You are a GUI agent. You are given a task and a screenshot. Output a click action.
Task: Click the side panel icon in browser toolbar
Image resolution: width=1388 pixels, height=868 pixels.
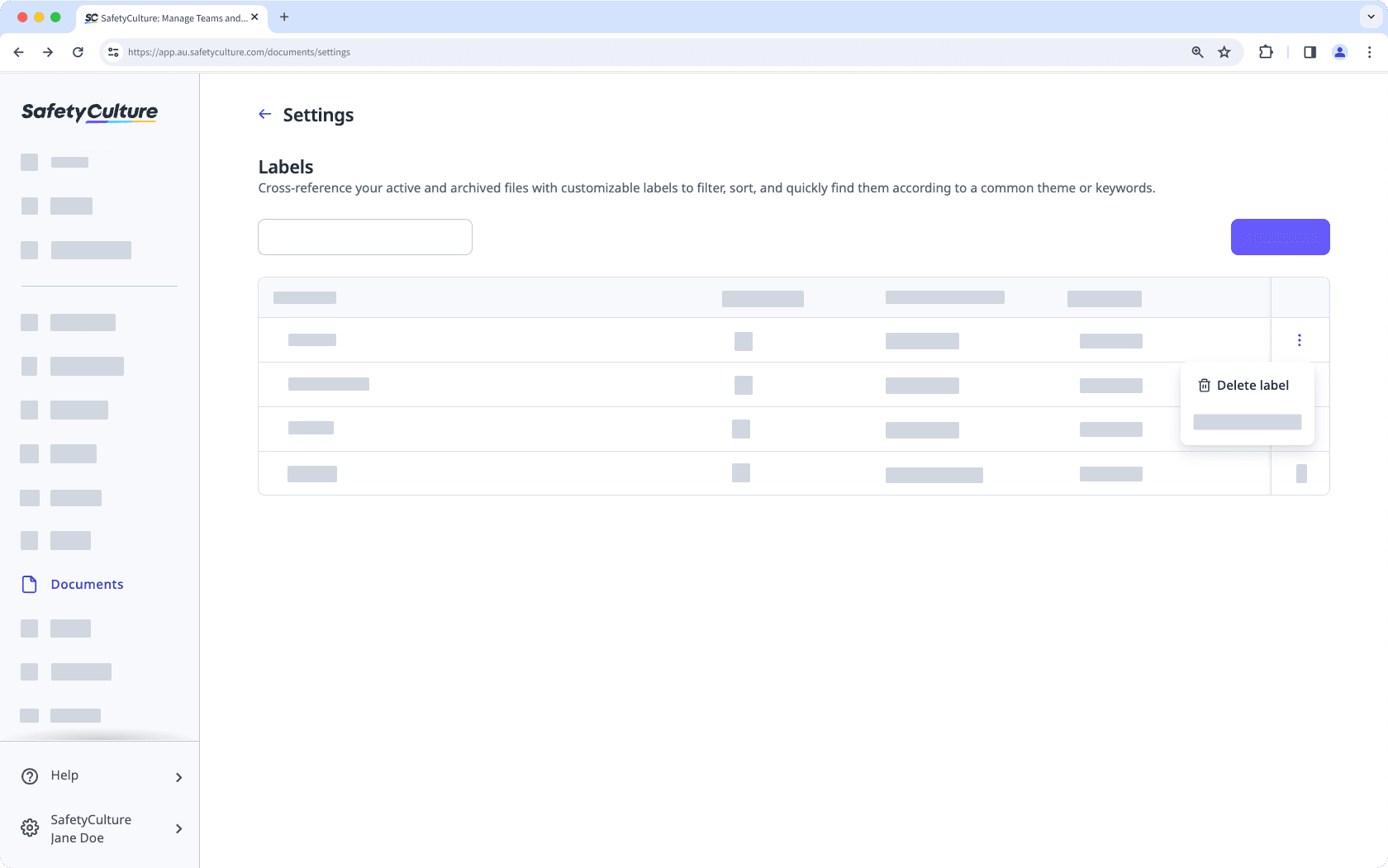(1310, 52)
